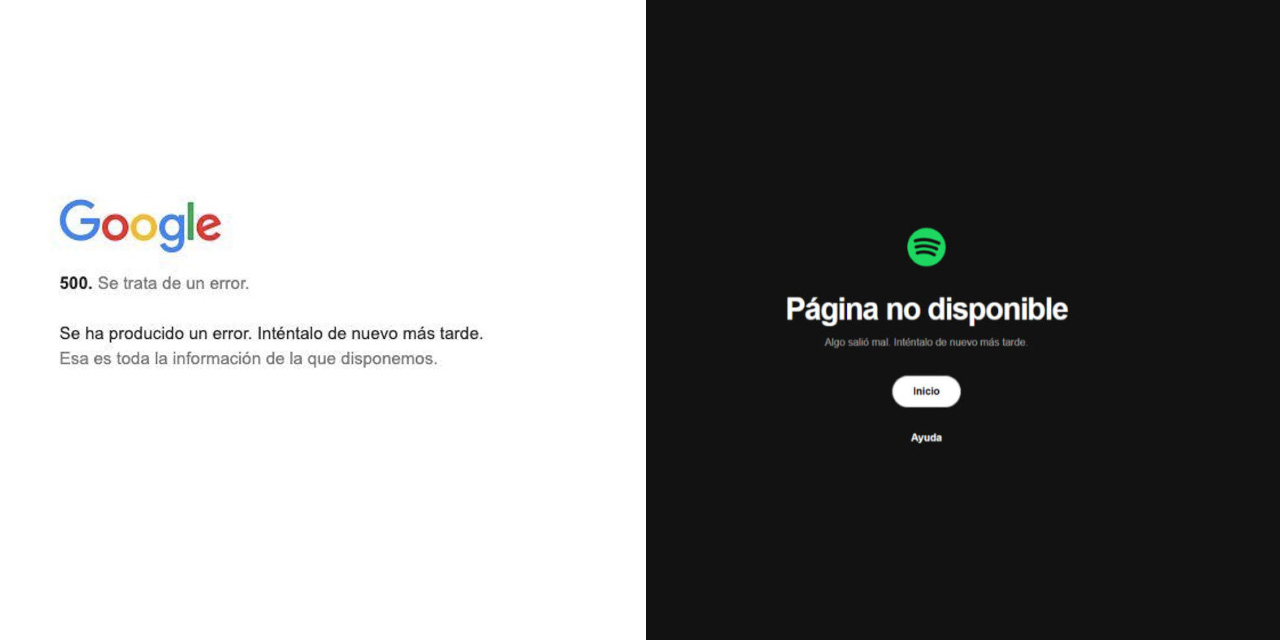Click 'Inténtalo de nuevo más tarde.' on the Google page

[x=370, y=333]
